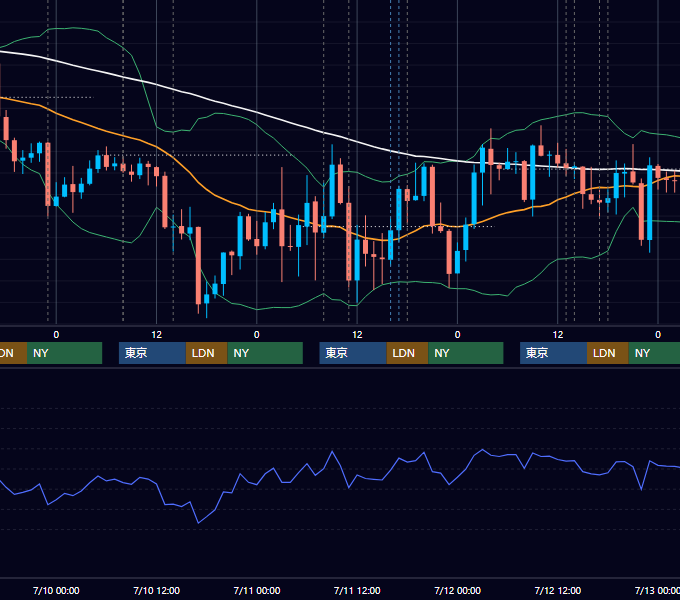Screen dimensions: 680x600
Task: Select the NY session block above 7/11 00:00
Action: click(x=265, y=353)
